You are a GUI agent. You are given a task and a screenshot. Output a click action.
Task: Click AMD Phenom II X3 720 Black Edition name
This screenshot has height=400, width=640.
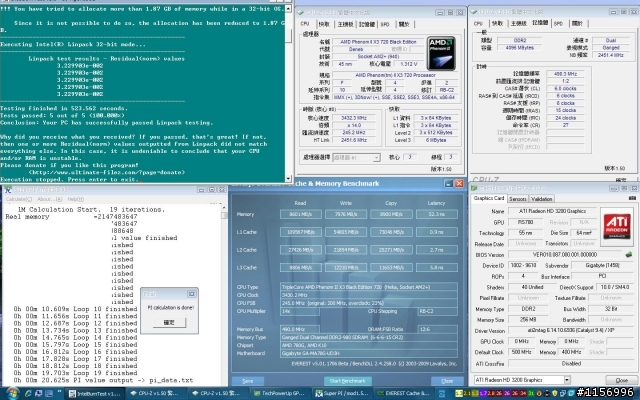378,42
